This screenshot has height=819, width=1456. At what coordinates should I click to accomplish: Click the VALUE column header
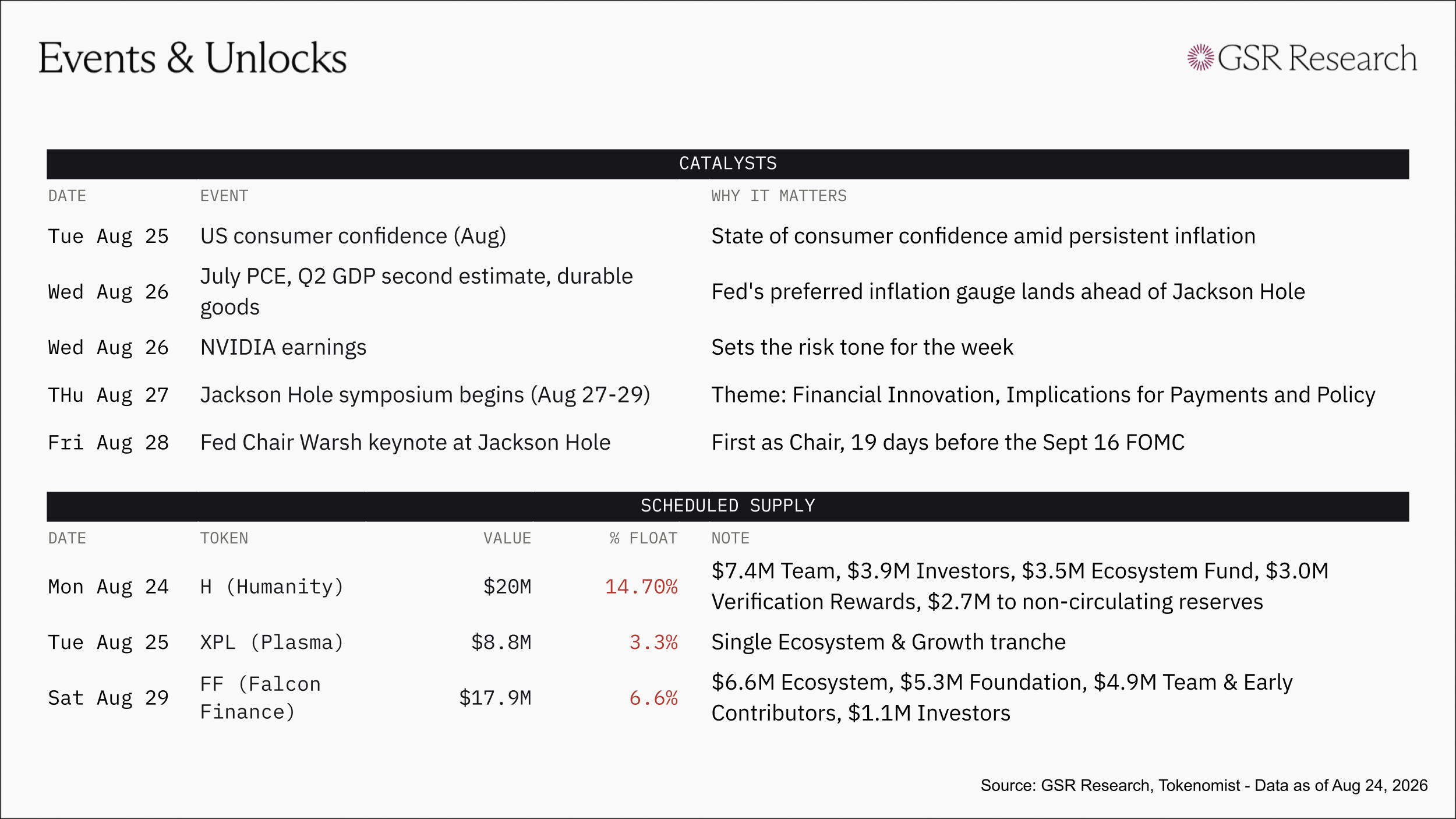point(507,539)
